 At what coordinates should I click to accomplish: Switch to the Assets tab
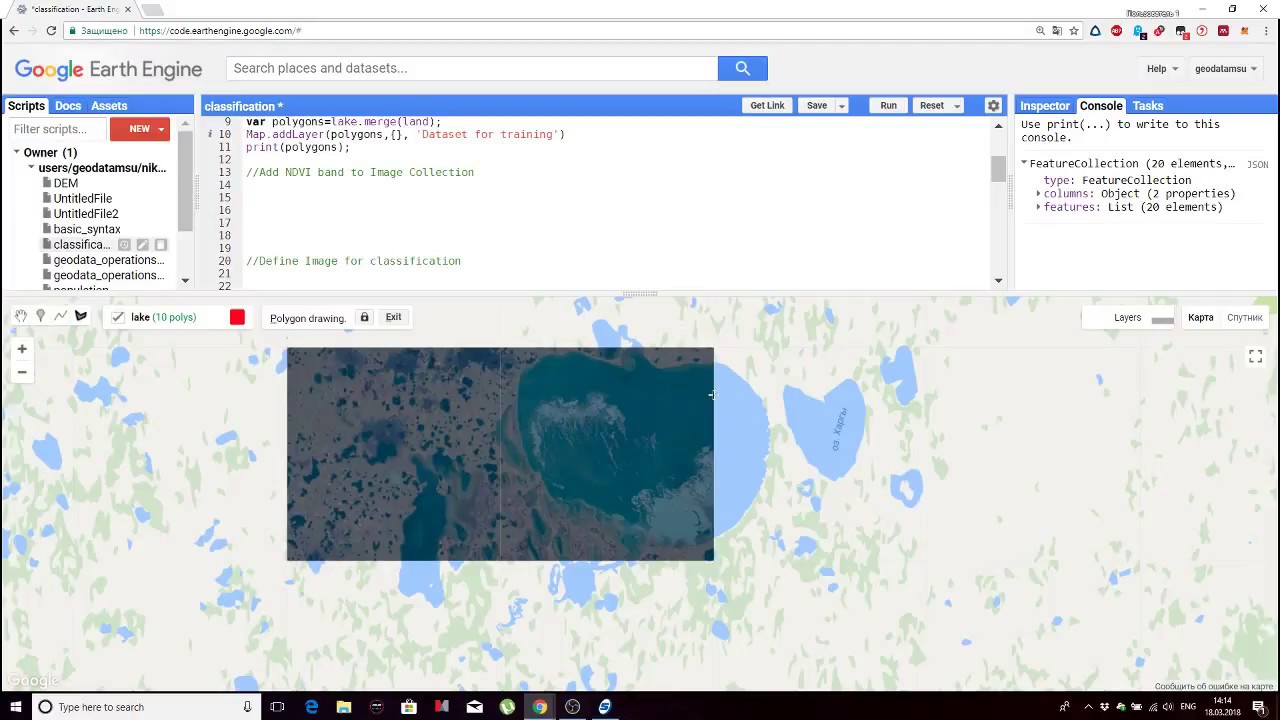point(109,106)
